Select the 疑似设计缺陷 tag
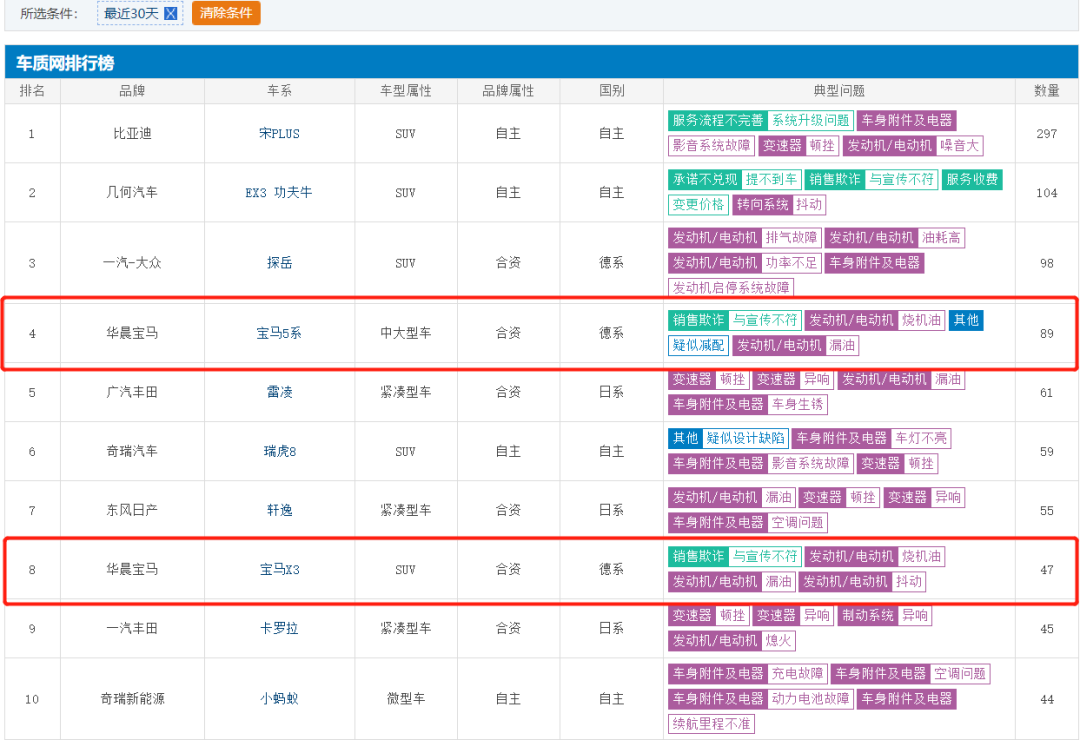Screen dimensions: 1080x740 [x=745, y=438]
